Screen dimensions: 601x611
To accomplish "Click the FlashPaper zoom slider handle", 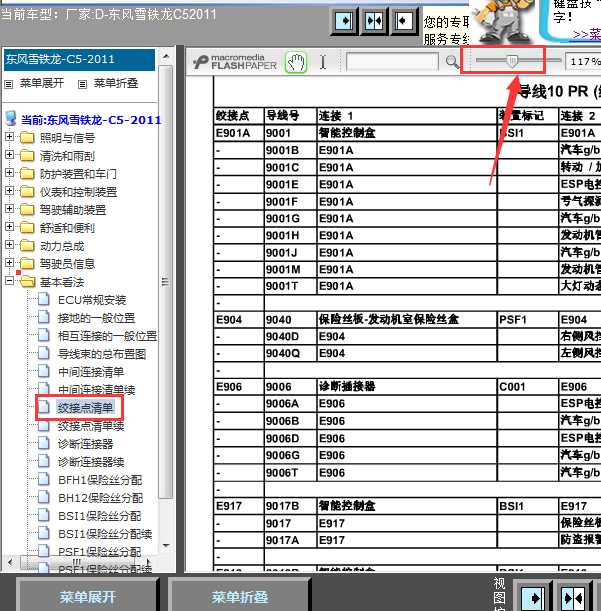I will (512, 60).
